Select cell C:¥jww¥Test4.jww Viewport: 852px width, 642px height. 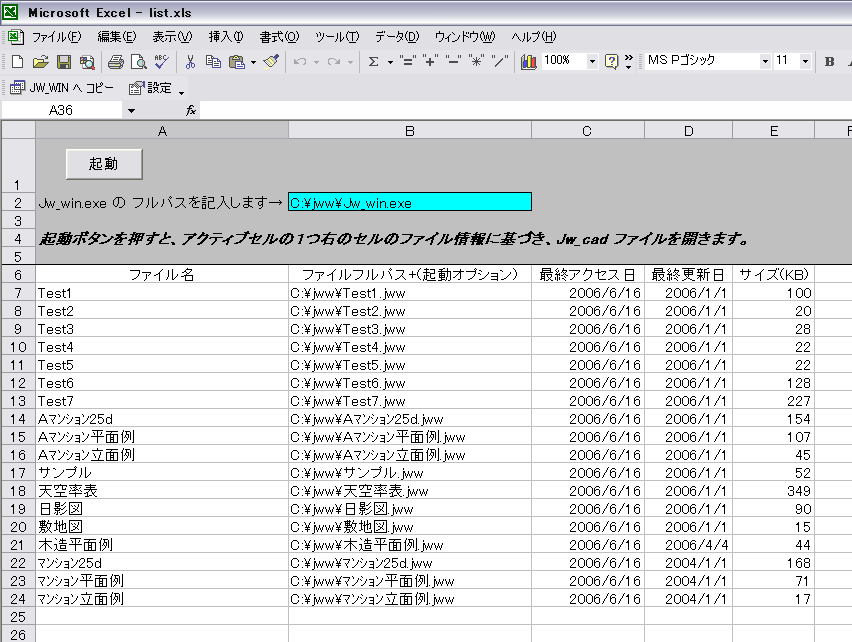pyautogui.click(x=410, y=347)
